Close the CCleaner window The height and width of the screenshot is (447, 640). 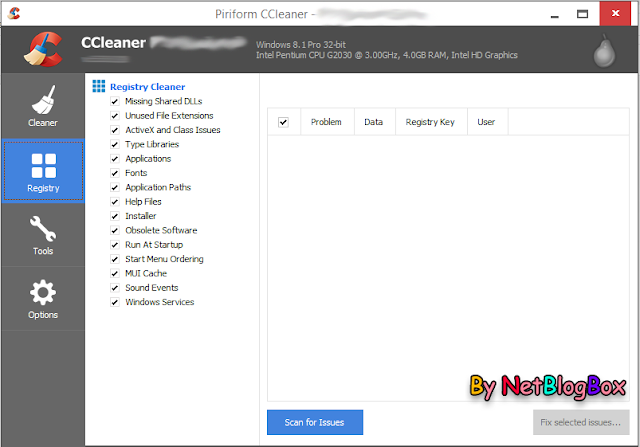[x=615, y=13]
